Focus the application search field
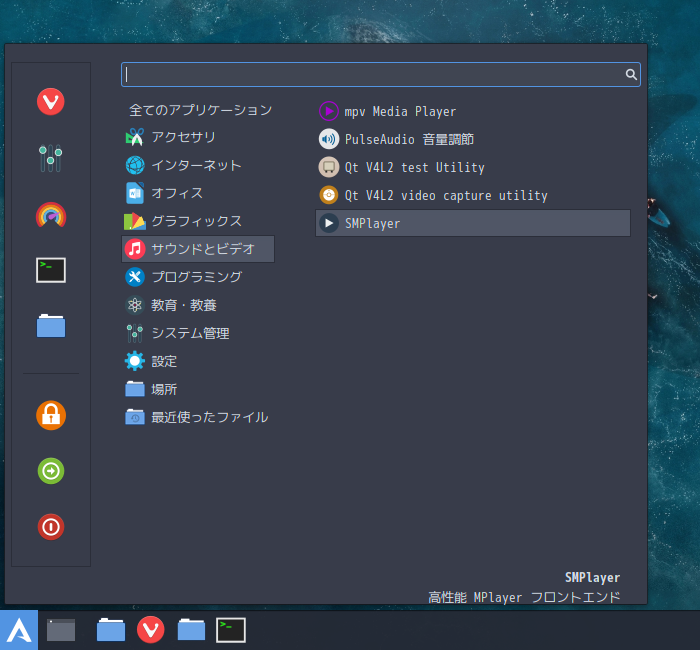 pos(381,74)
